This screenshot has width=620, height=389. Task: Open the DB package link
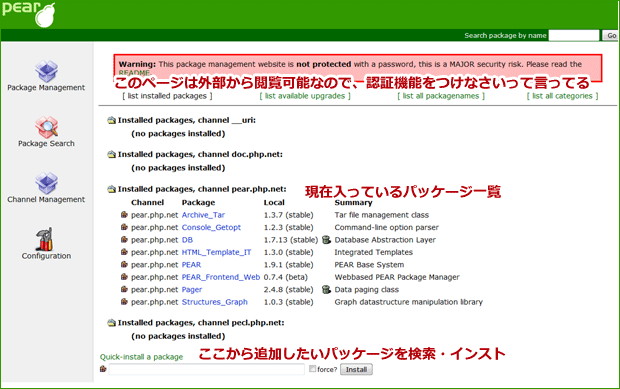click(x=187, y=240)
